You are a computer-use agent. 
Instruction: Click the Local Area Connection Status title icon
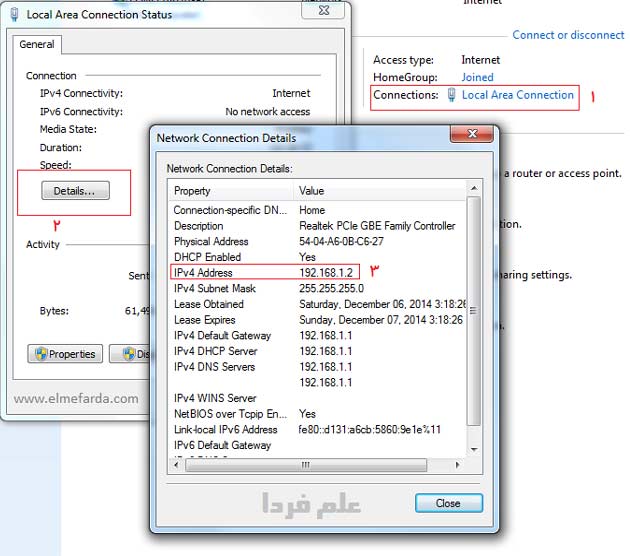coord(13,13)
